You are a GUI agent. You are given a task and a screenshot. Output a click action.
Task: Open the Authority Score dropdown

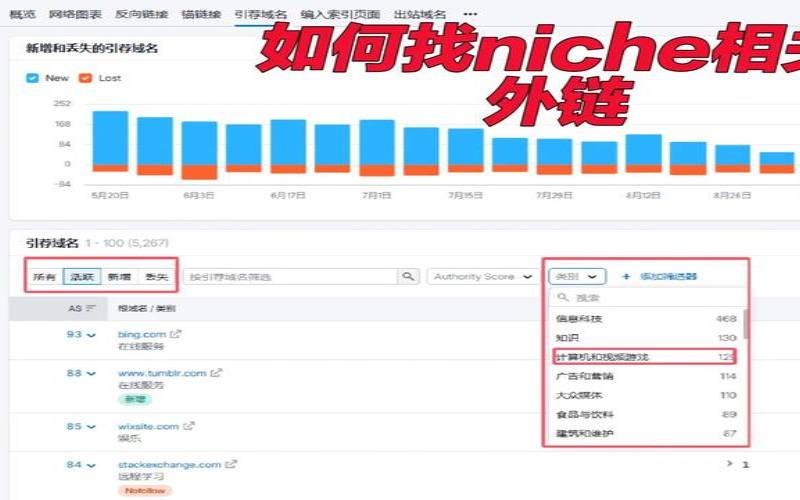click(482, 277)
